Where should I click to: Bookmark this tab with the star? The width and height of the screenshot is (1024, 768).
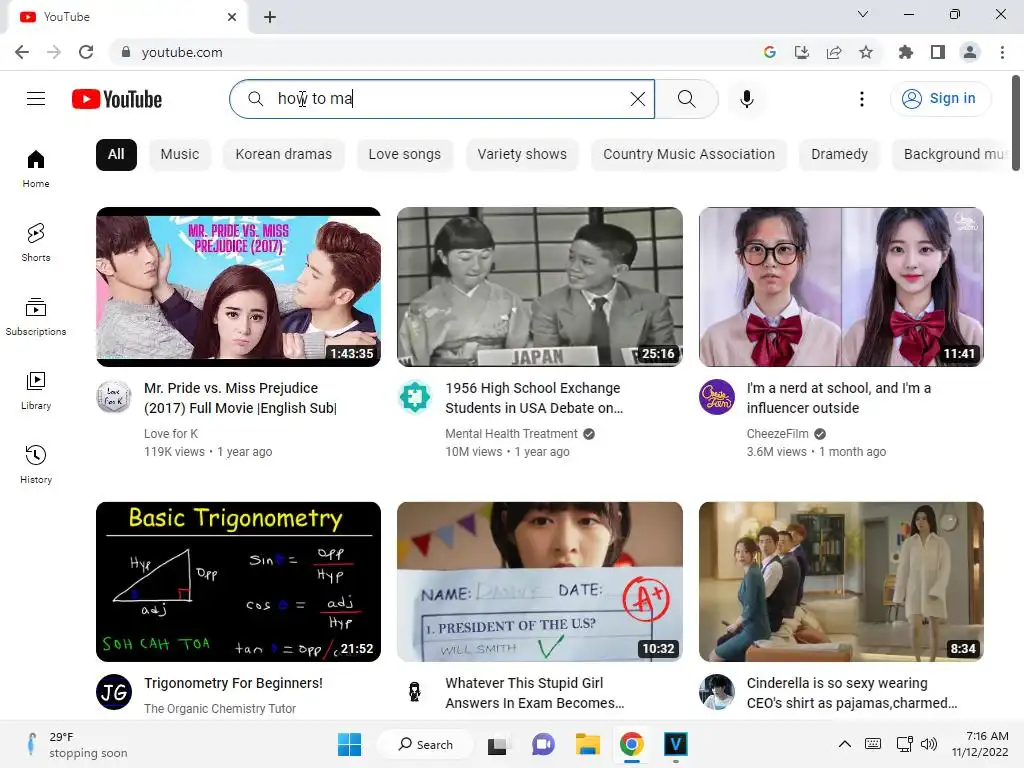point(866,52)
